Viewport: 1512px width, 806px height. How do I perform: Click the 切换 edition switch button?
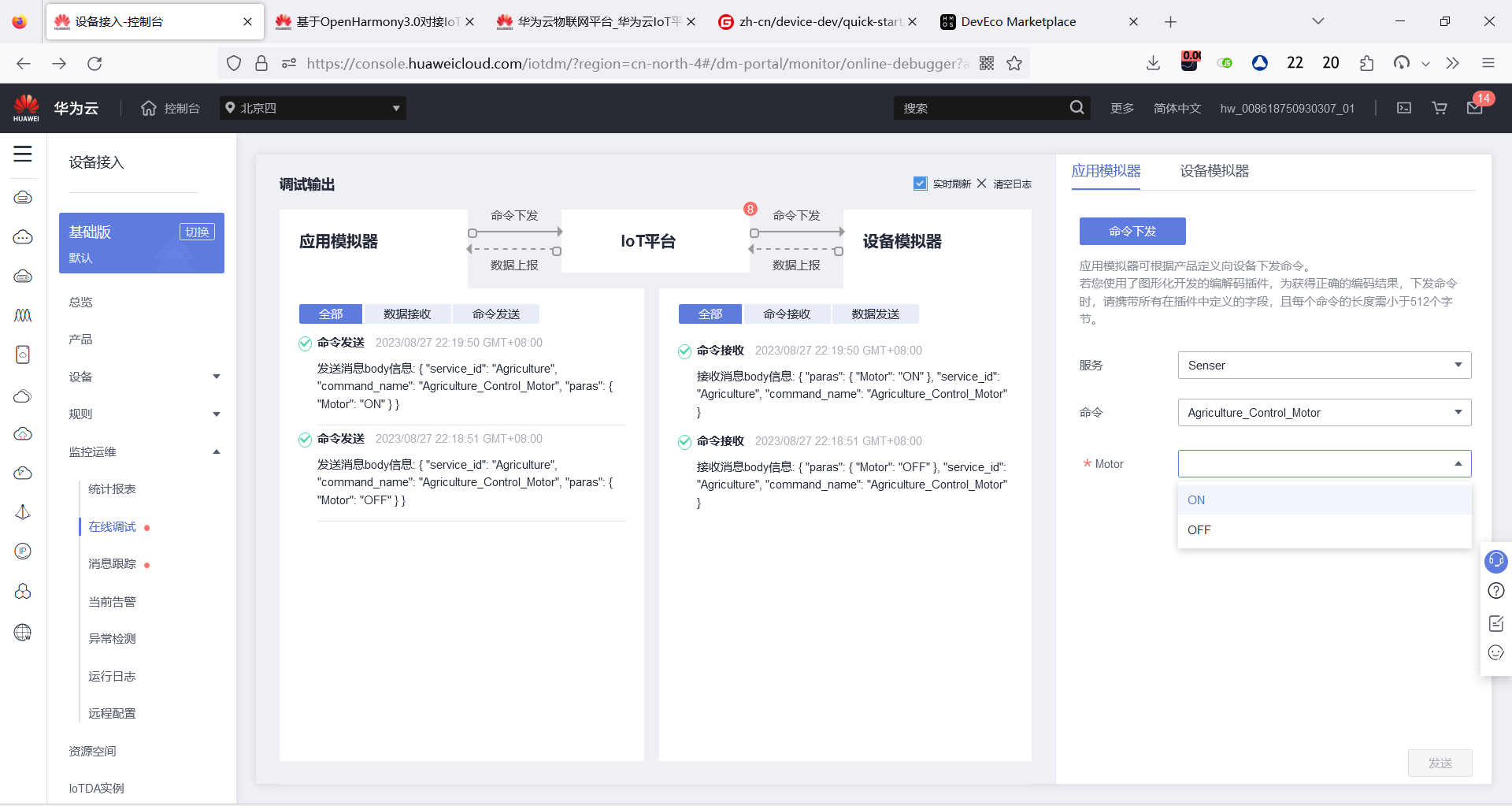click(197, 232)
